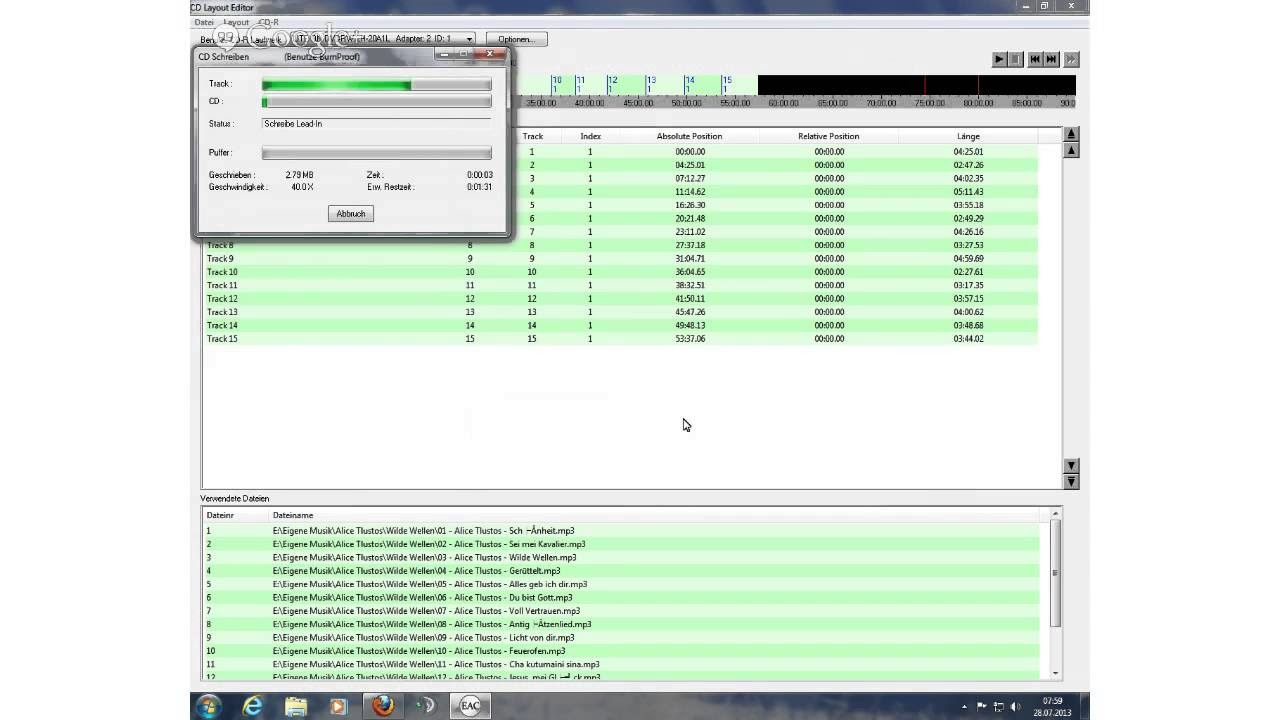The width and height of the screenshot is (1280, 720).
Task: Select the Track 10 row
Action: click(x=620, y=272)
